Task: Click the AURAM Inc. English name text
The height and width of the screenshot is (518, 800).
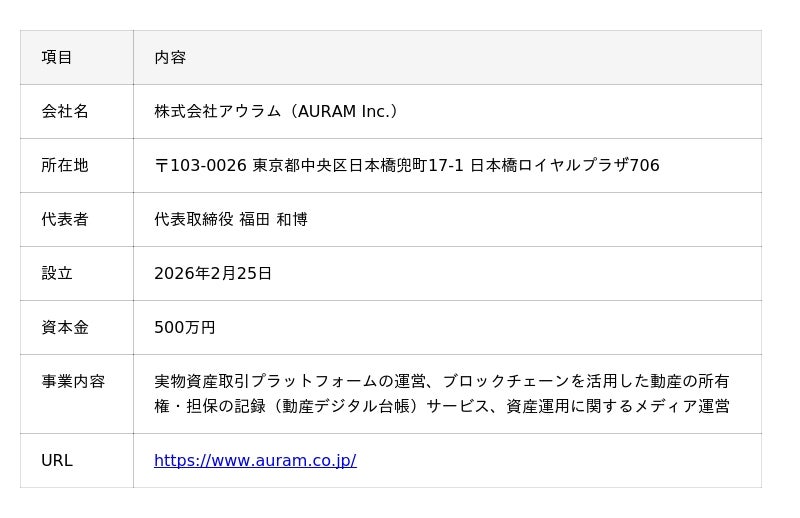Action: point(343,111)
